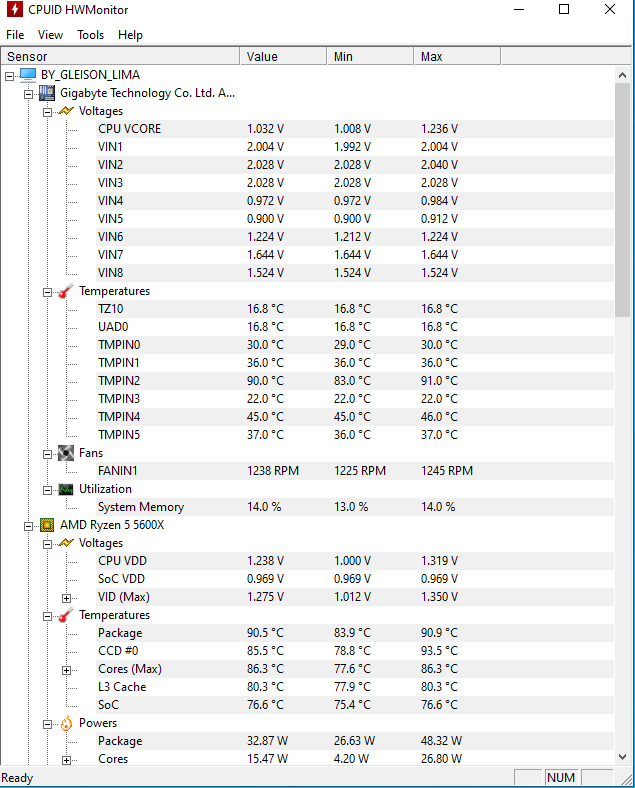Click the HWMonitor app icon in title bar

click(15, 9)
